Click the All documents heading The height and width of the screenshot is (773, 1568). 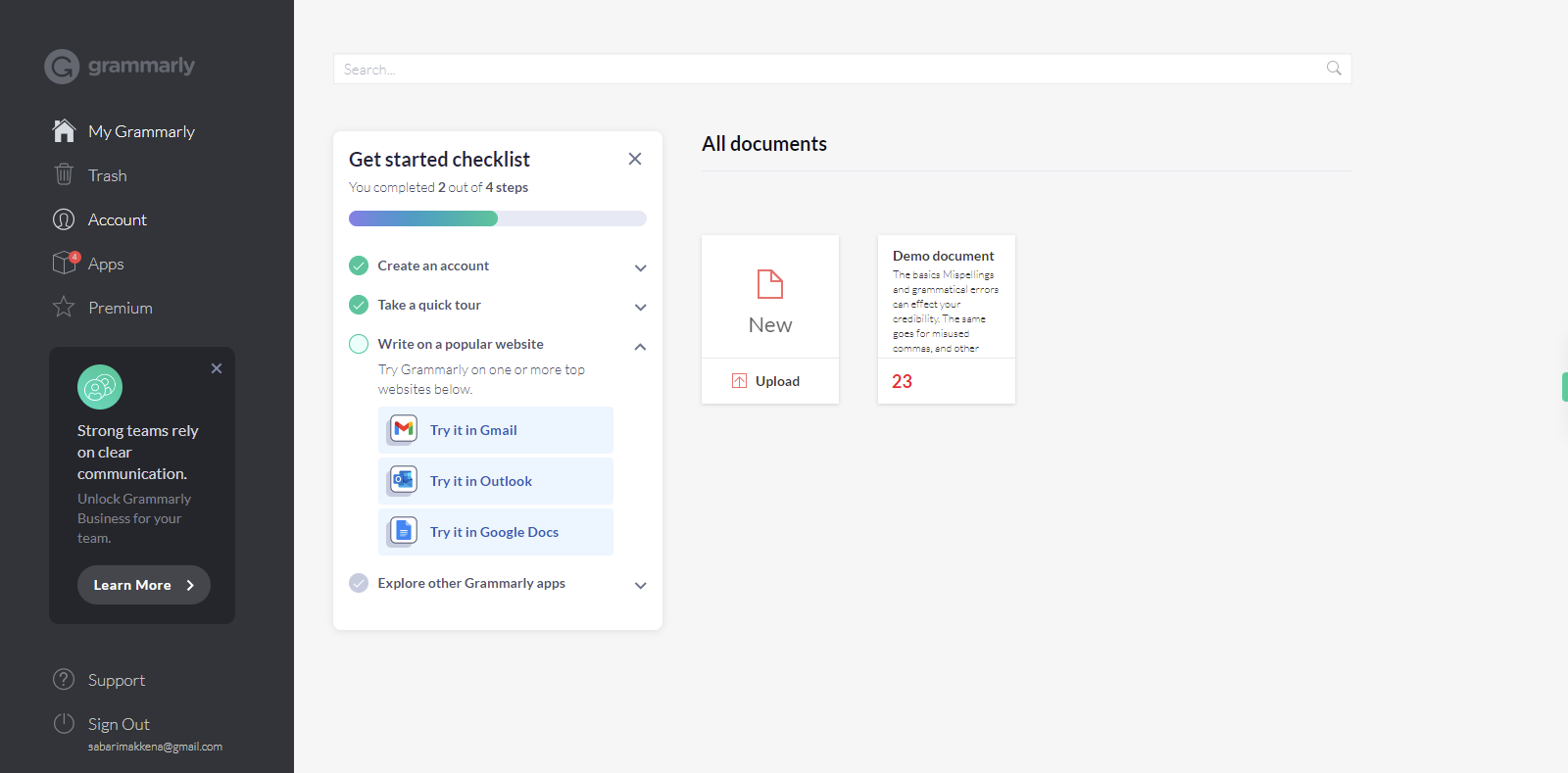[x=764, y=144]
